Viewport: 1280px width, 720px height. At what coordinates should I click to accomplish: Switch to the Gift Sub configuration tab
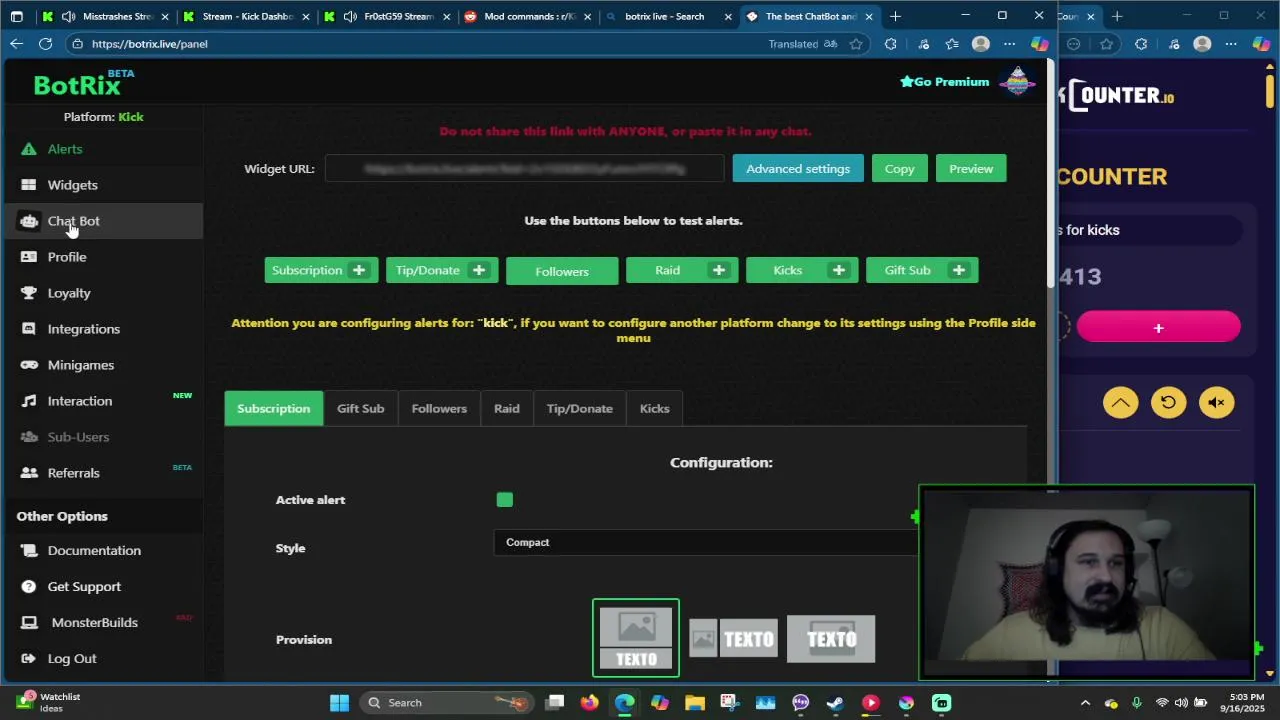click(360, 408)
